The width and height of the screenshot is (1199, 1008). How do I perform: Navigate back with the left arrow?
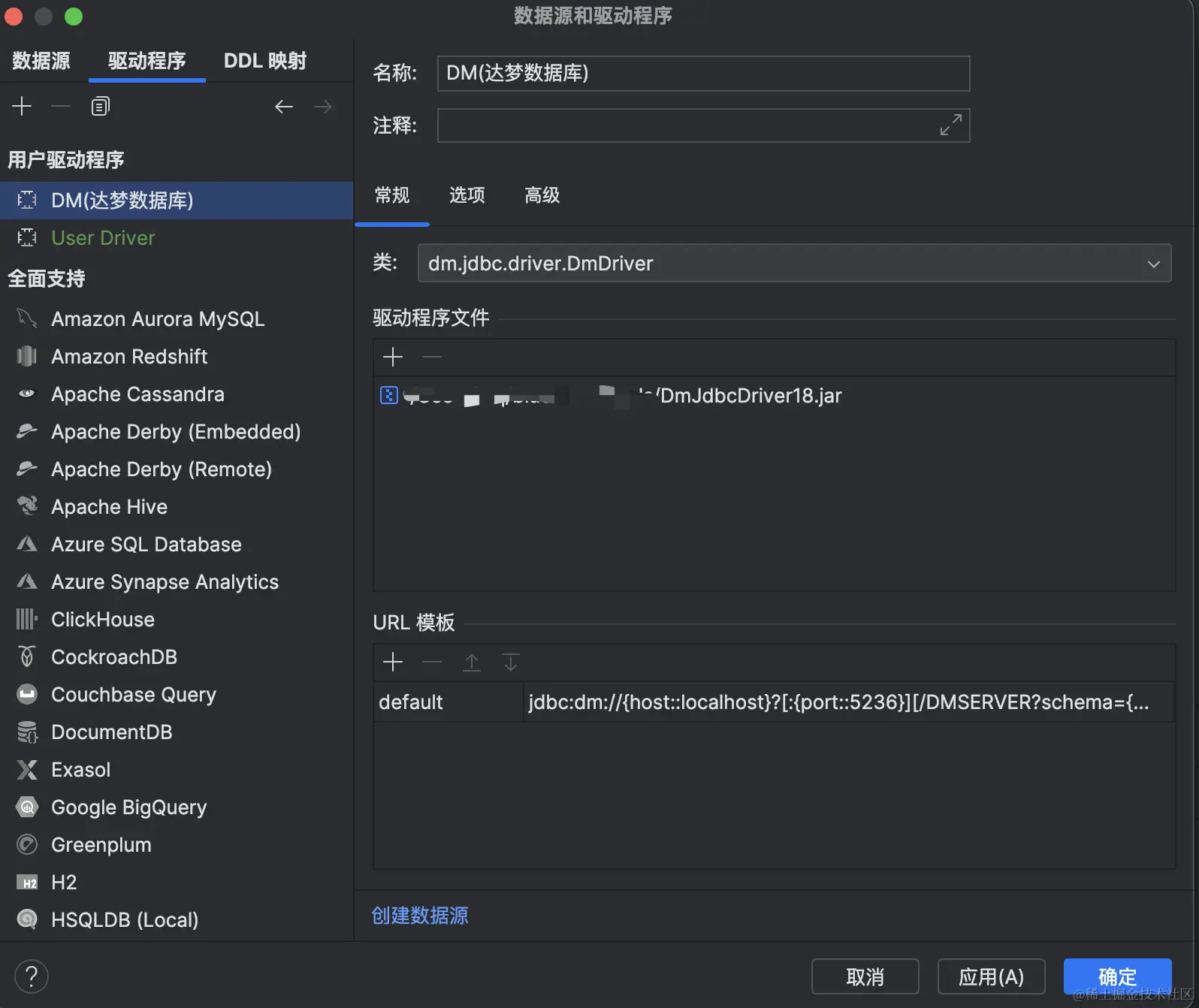tap(284, 107)
